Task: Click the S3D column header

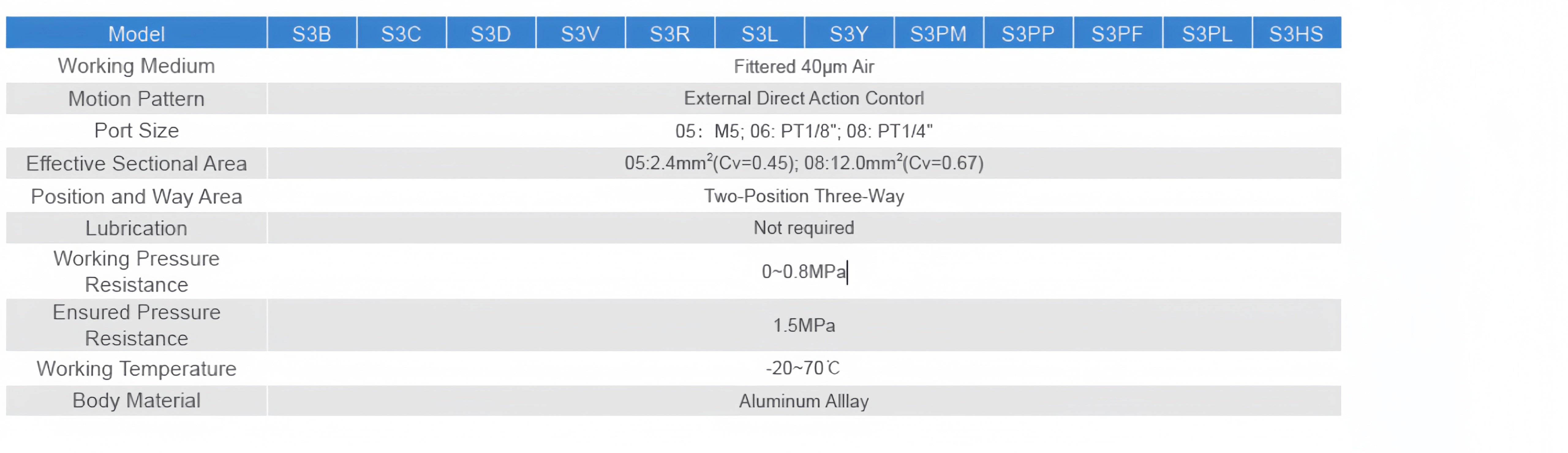Action: (x=491, y=33)
